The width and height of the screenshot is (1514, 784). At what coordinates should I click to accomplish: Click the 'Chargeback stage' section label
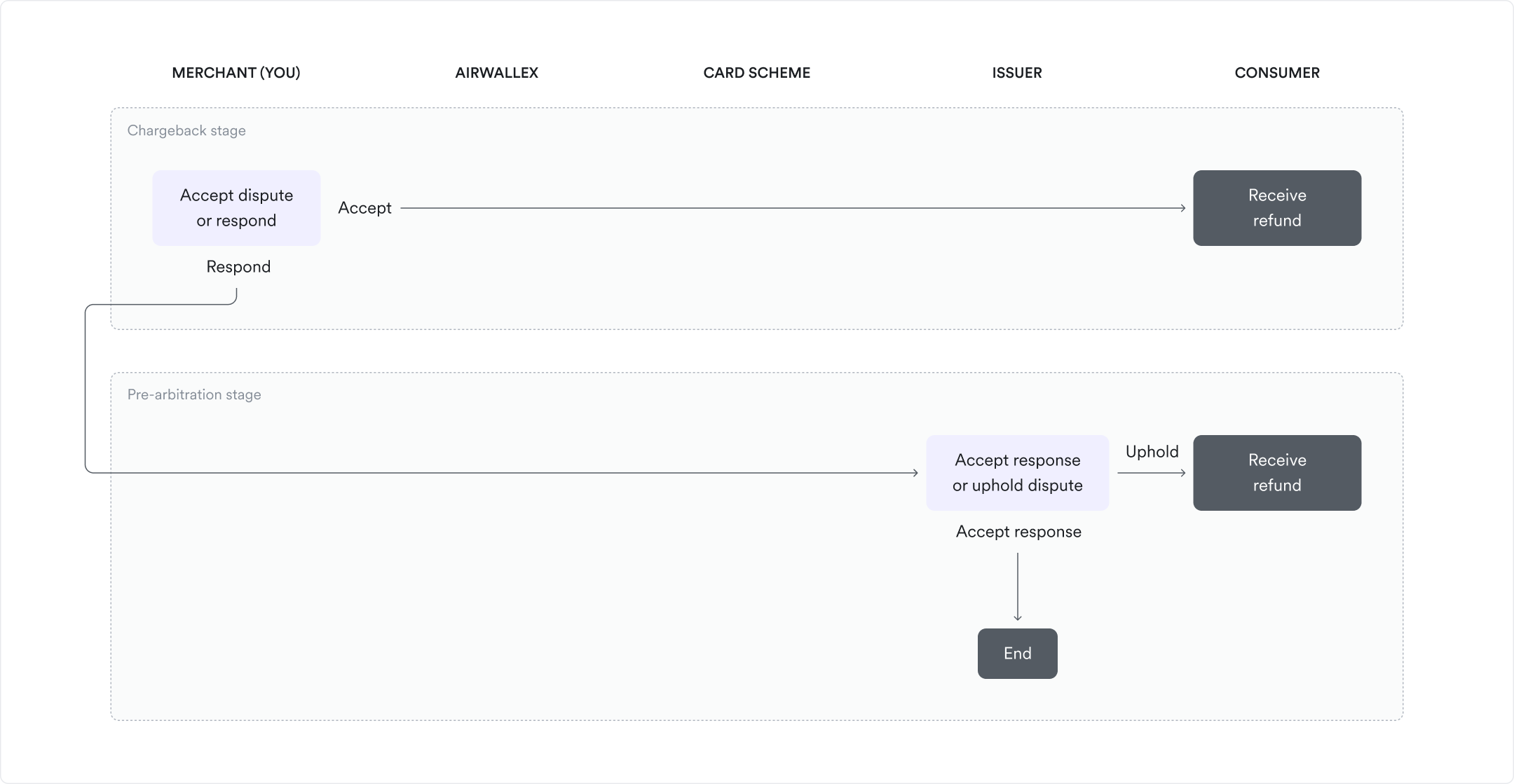[x=186, y=131]
